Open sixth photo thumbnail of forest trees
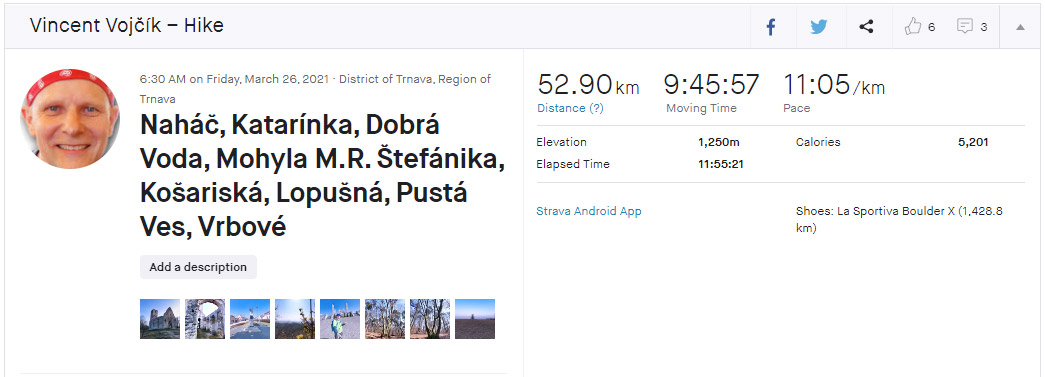 [x=385, y=319]
